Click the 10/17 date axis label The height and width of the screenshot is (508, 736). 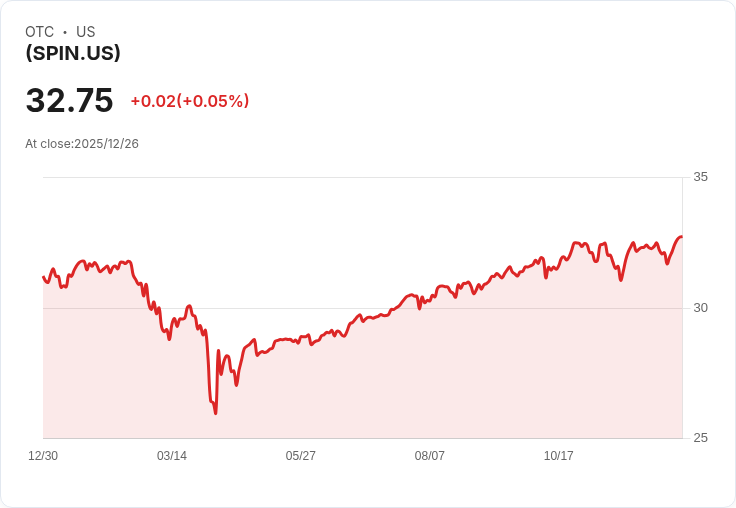click(559, 456)
